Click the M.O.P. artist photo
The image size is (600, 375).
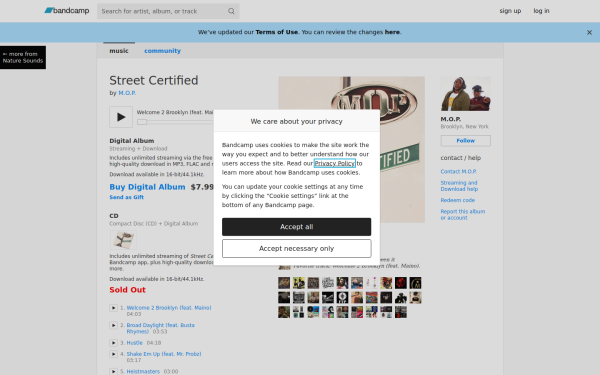tap(465, 94)
